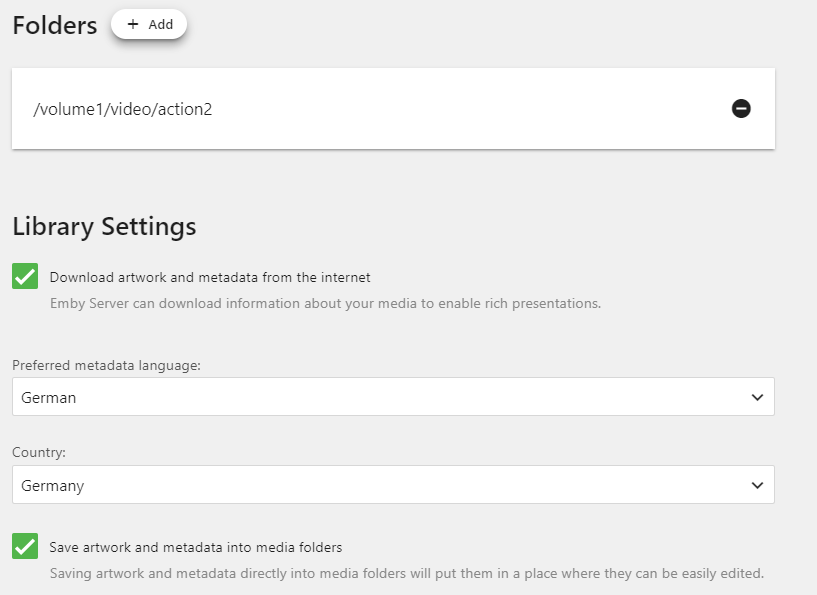The image size is (817, 595).
Task: Disable the Save artwork into media folders checkbox
Action: tap(25, 547)
